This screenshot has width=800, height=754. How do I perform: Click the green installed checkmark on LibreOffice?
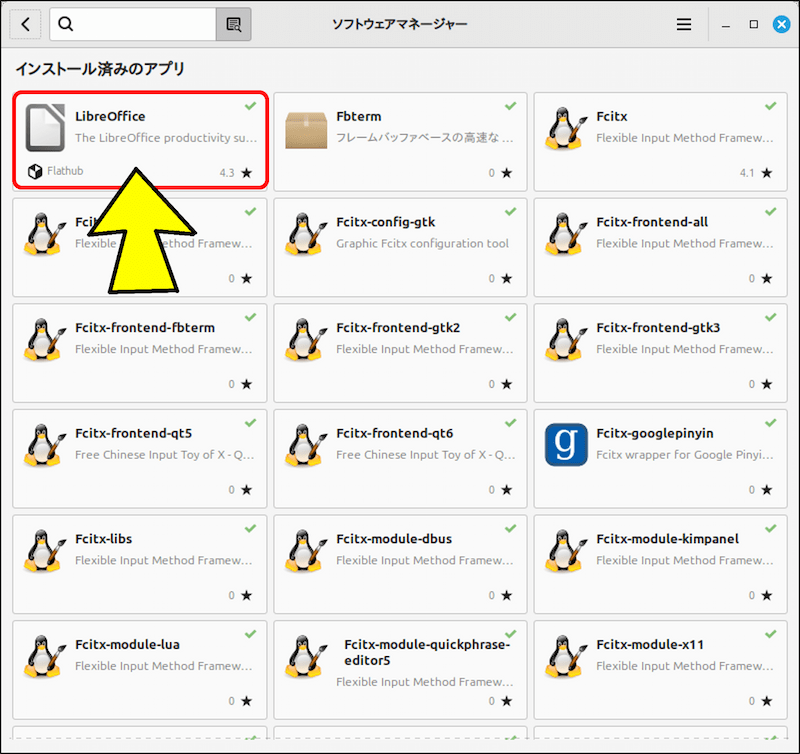click(x=249, y=105)
